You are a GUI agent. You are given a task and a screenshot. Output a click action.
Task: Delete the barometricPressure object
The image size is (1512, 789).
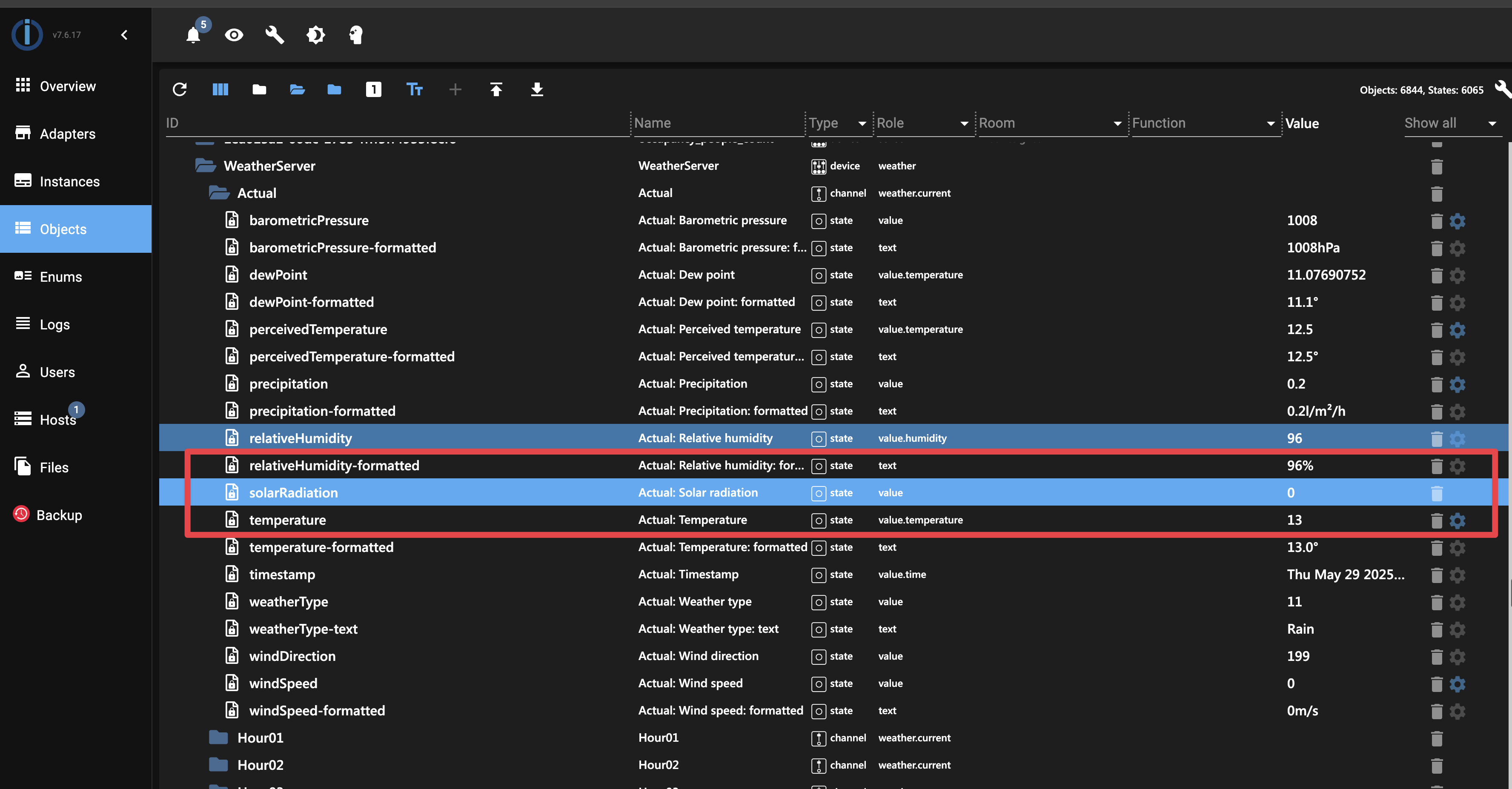[x=1436, y=221]
